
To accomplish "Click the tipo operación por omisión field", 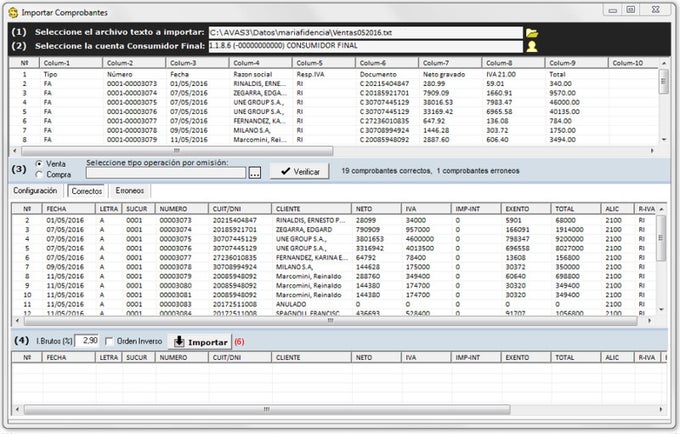I will [166, 173].
